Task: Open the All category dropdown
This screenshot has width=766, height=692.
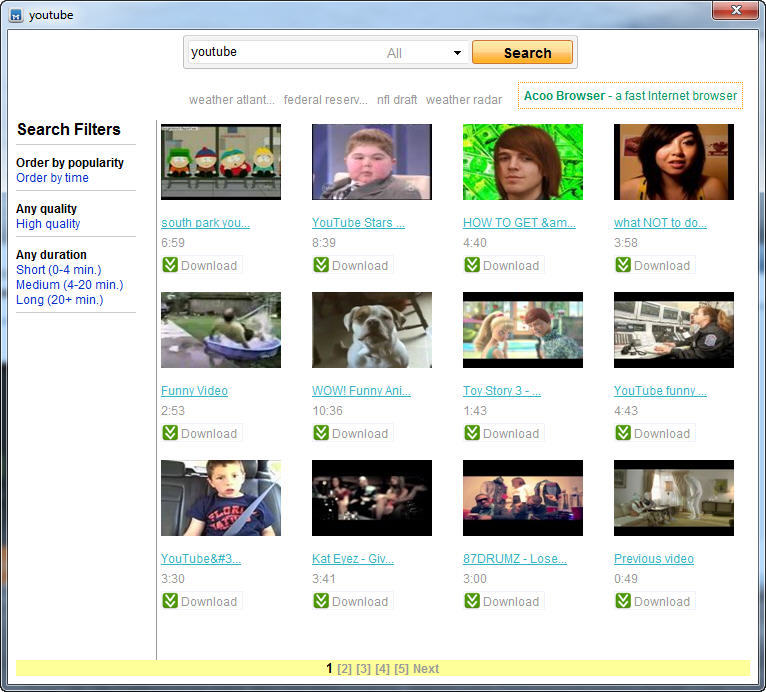Action: [x=424, y=53]
